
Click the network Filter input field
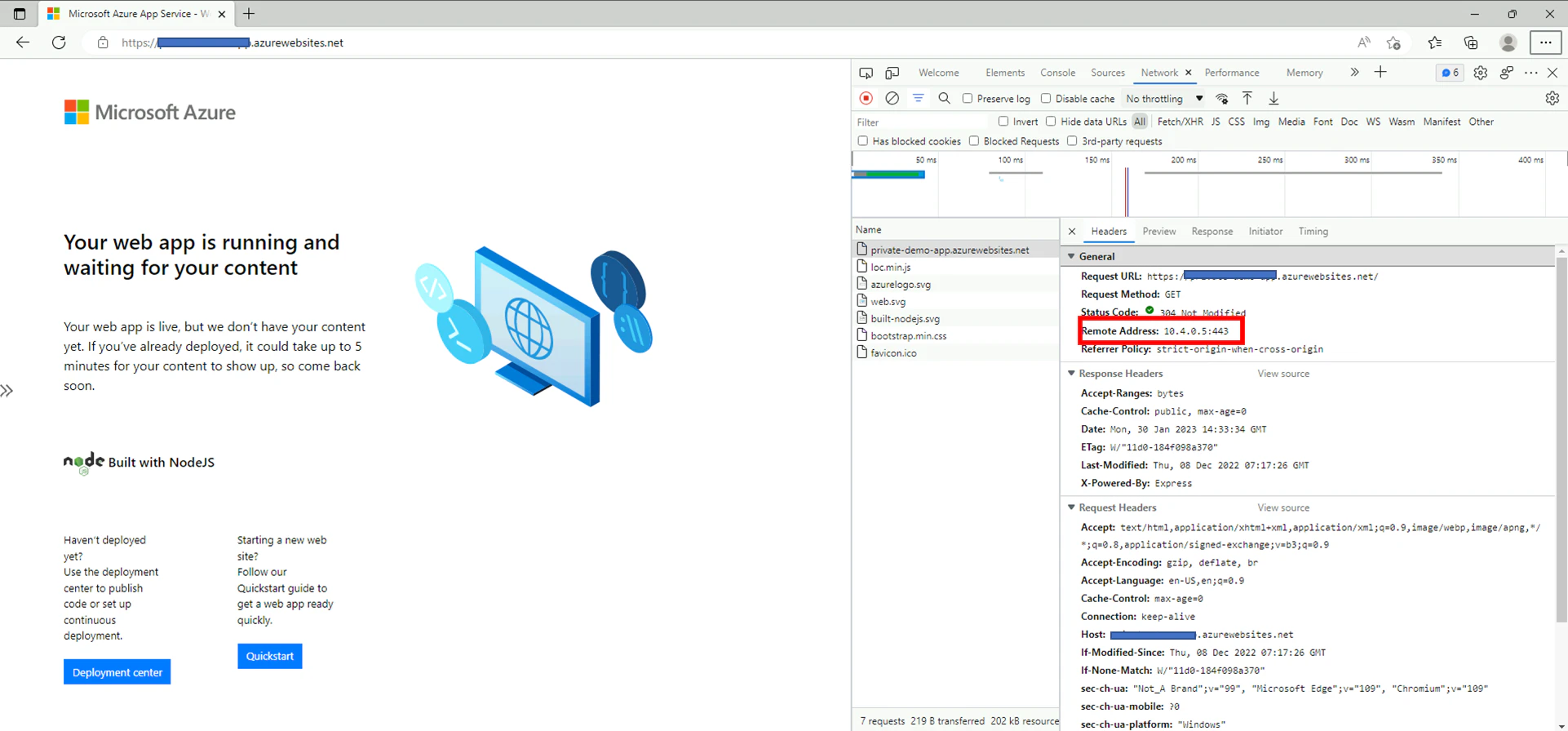point(922,122)
